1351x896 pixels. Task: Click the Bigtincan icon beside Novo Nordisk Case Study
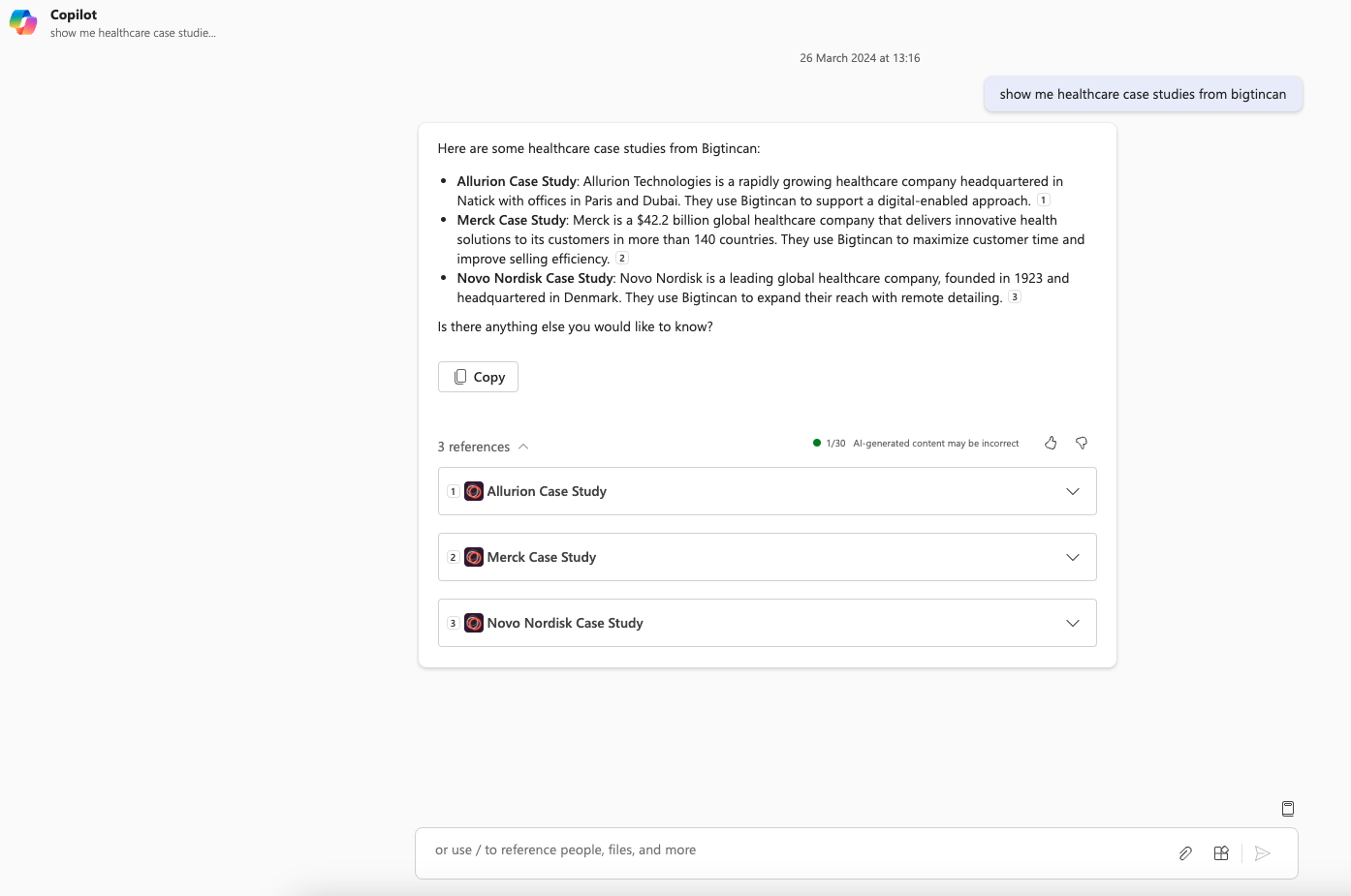point(474,623)
